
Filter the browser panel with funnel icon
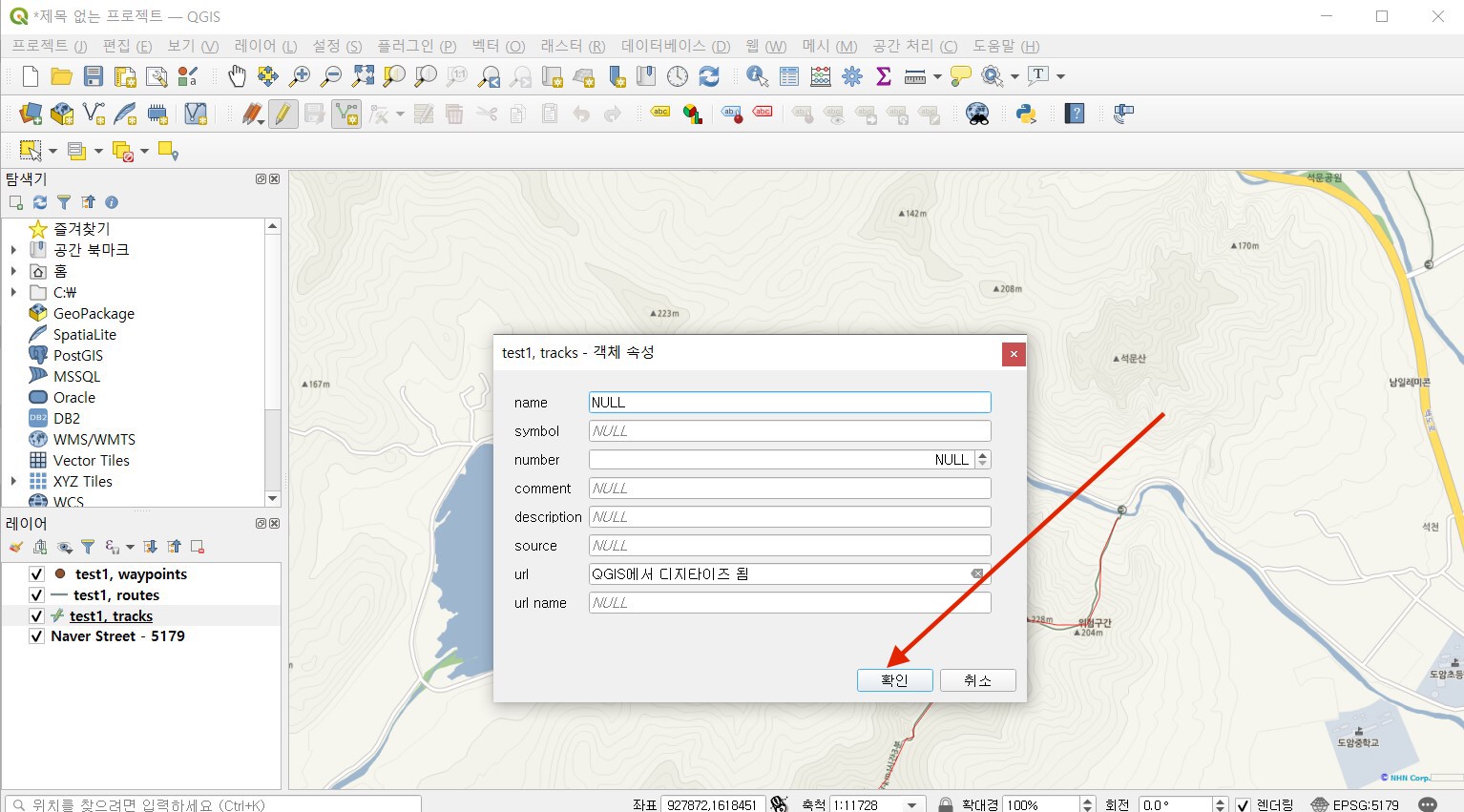(64, 202)
